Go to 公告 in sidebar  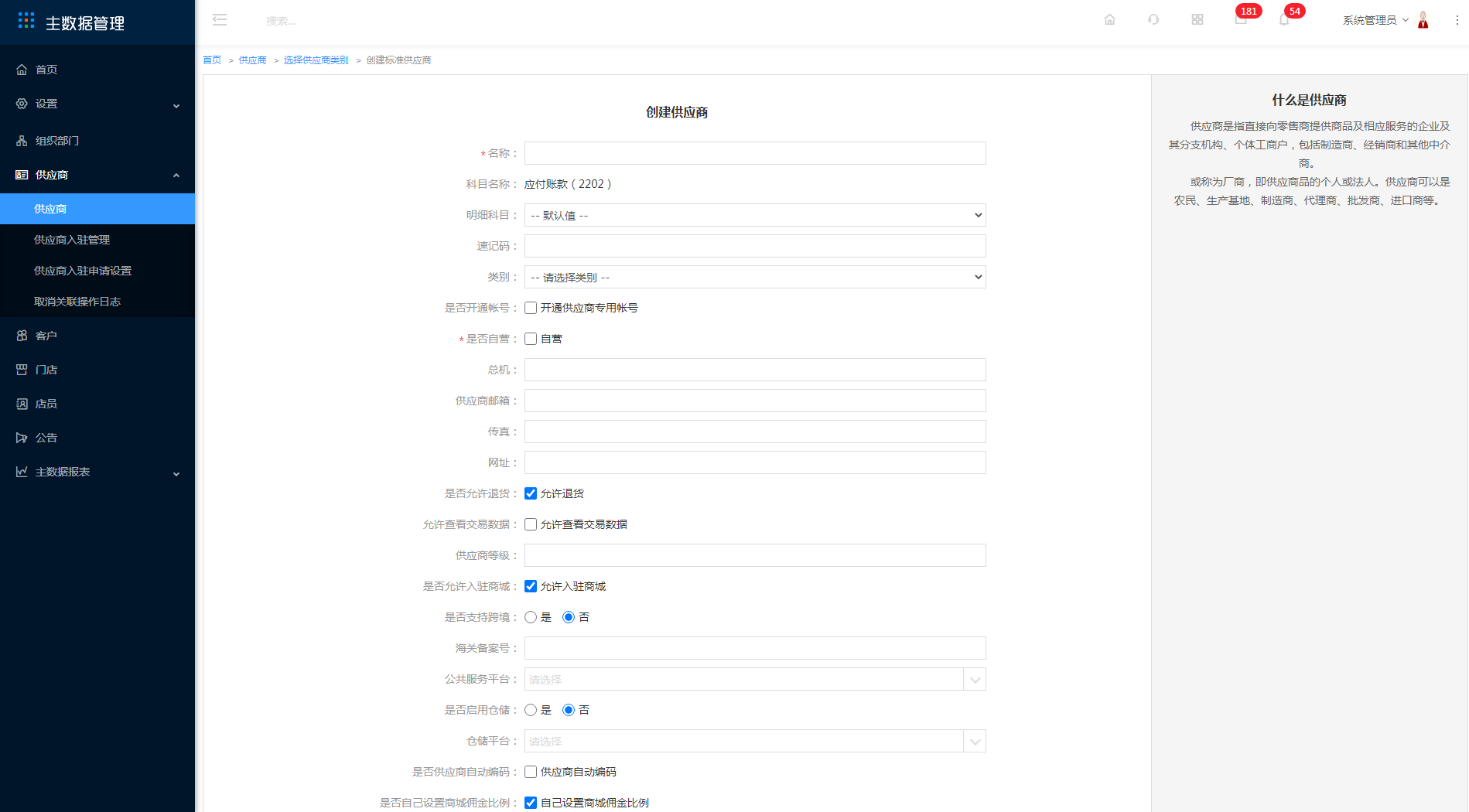point(97,438)
